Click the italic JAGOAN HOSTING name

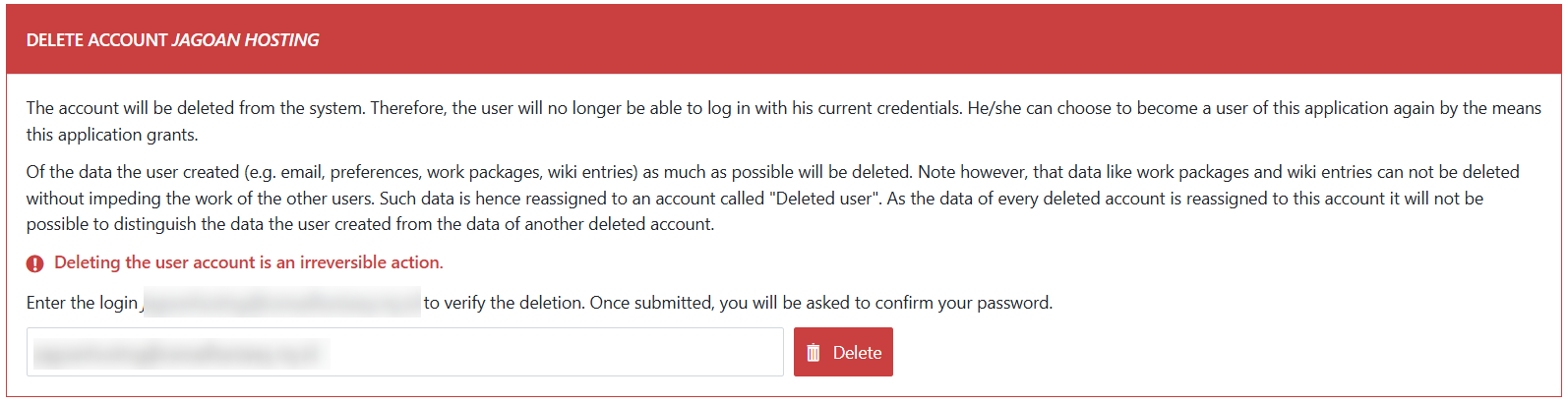[x=246, y=40]
